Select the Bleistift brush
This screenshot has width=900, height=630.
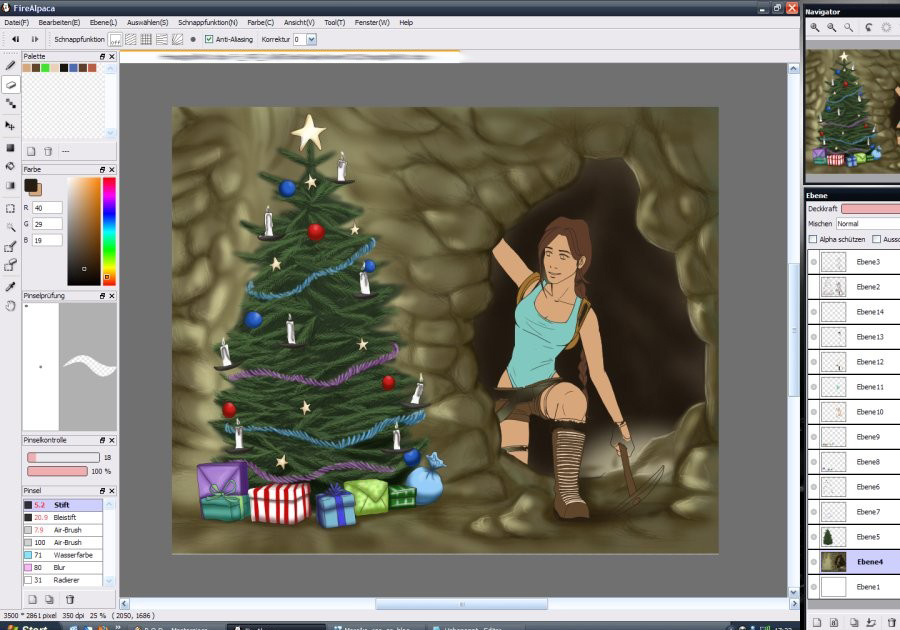(x=63, y=518)
